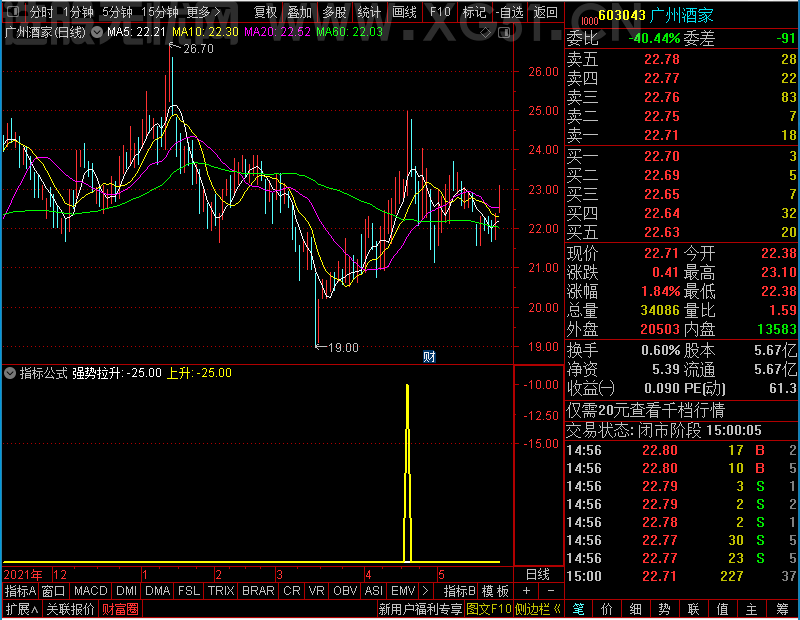Toggle the side panel icon beside the diamond
The height and width of the screenshot is (620, 800).
tap(504, 33)
